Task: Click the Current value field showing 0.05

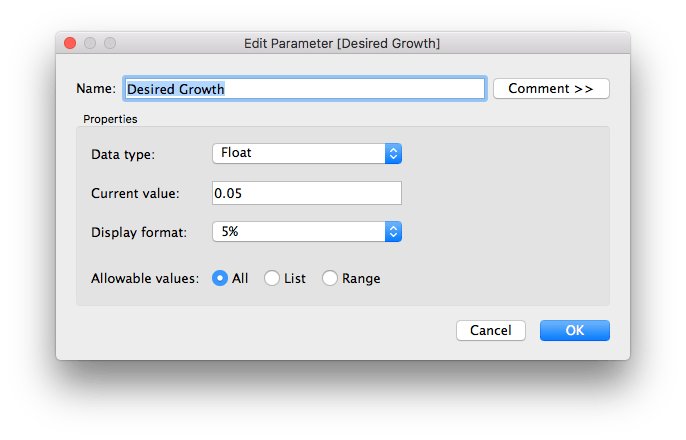Action: [x=307, y=193]
